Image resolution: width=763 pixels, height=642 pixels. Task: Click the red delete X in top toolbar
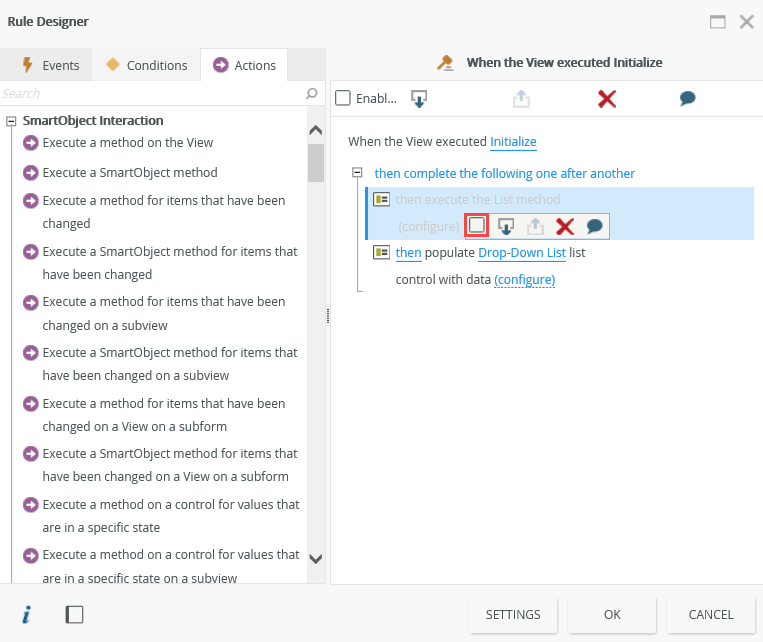[606, 98]
